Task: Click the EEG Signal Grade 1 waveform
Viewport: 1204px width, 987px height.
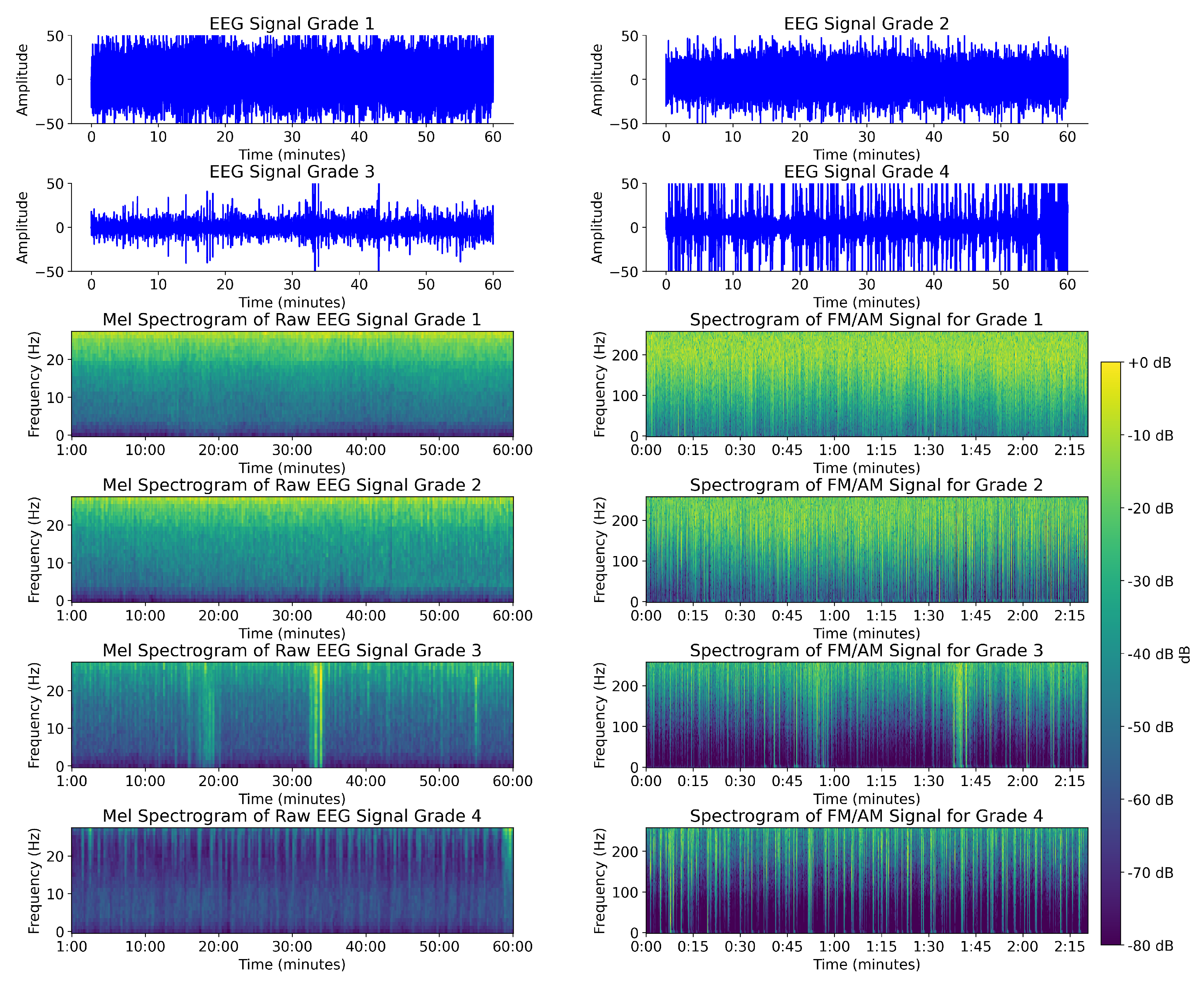Action: click(292, 80)
